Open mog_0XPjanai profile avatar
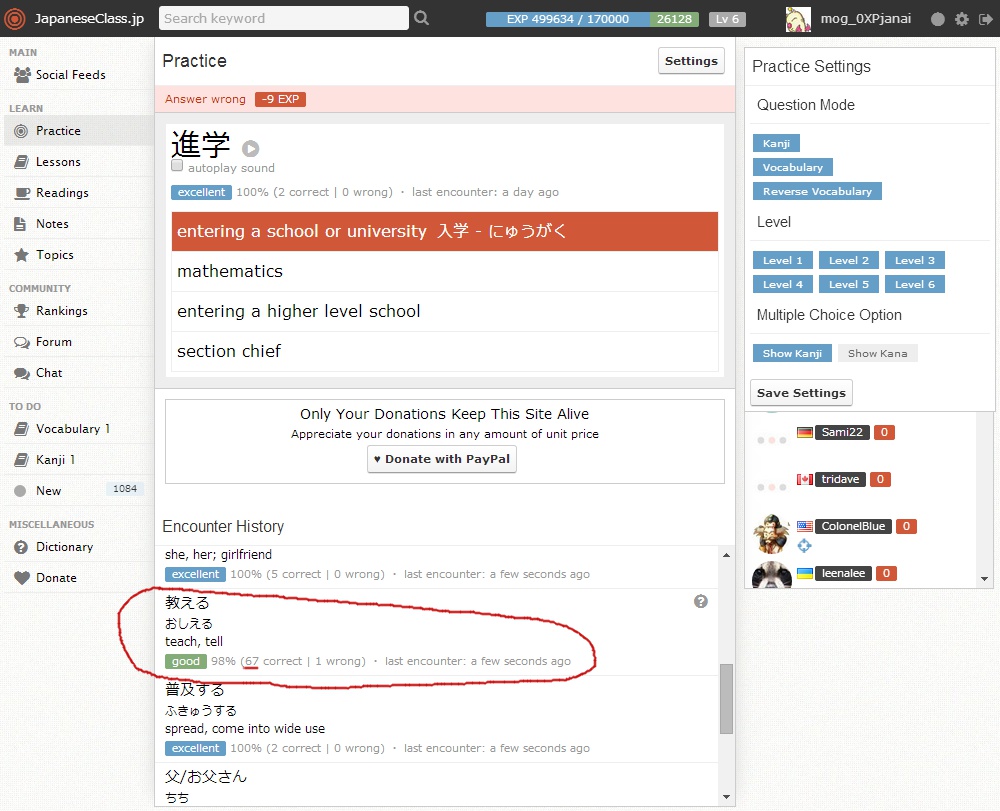 click(797, 19)
